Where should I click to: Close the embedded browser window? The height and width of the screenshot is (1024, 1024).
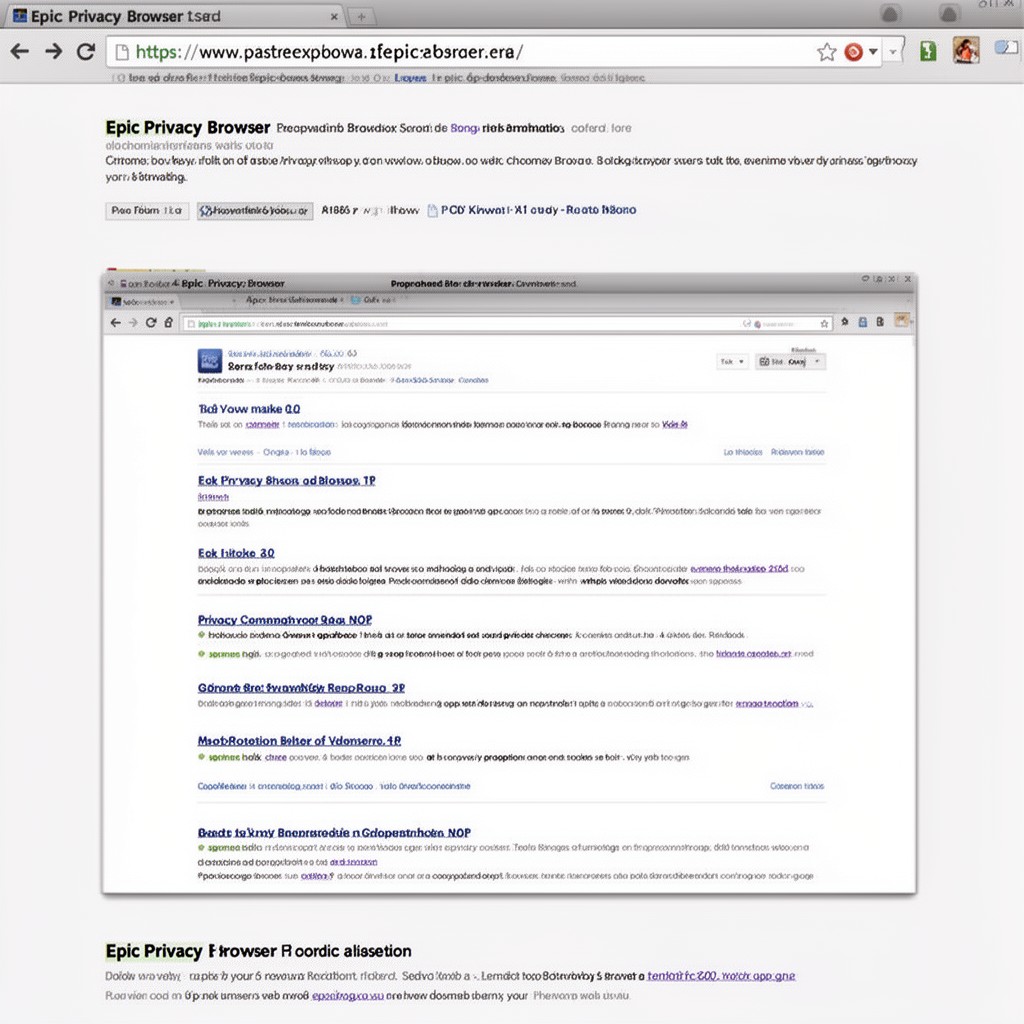(x=908, y=279)
